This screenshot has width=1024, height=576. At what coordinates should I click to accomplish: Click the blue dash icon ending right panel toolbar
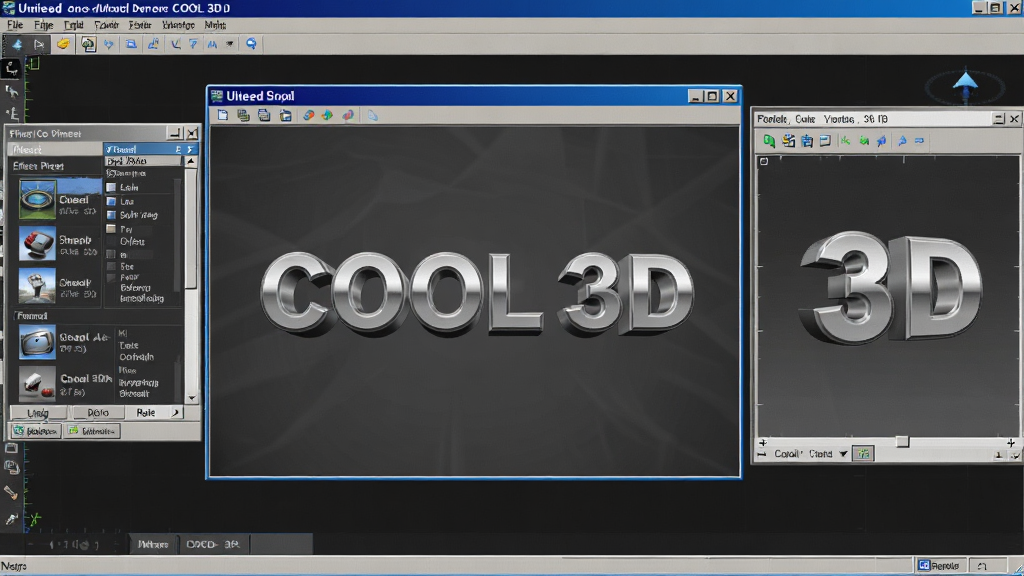pos(920,140)
